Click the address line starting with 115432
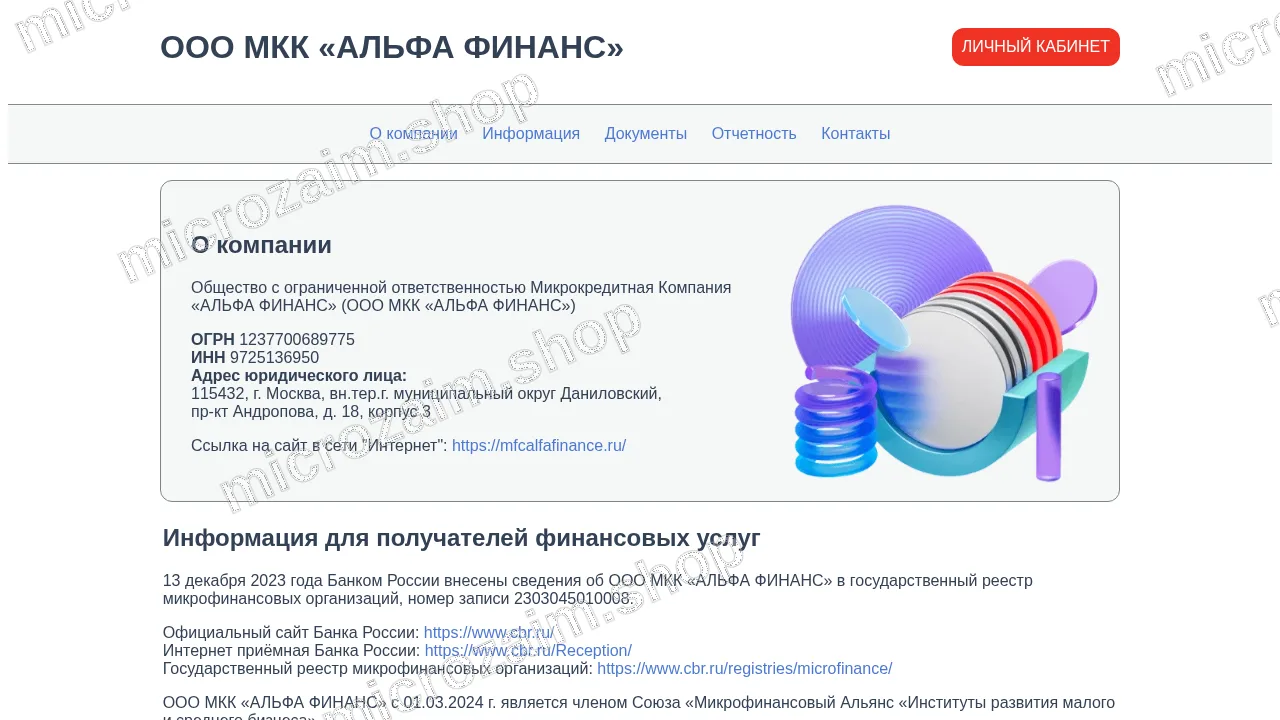Viewport: 1280px width, 720px height. pos(426,394)
